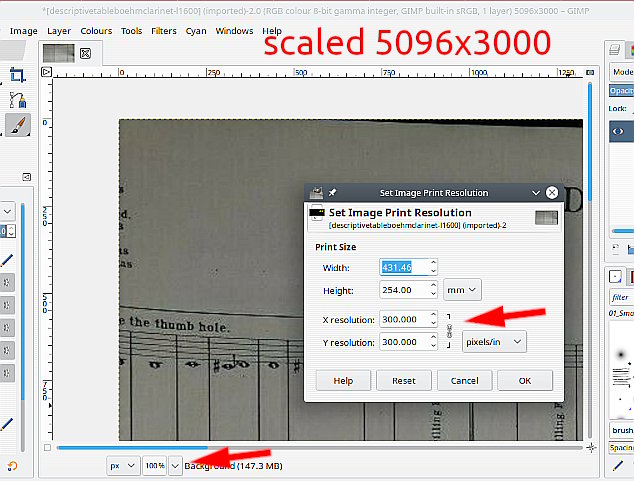This screenshot has width=634, height=481.
Task: Click the Y resolution input field
Action: click(x=404, y=342)
